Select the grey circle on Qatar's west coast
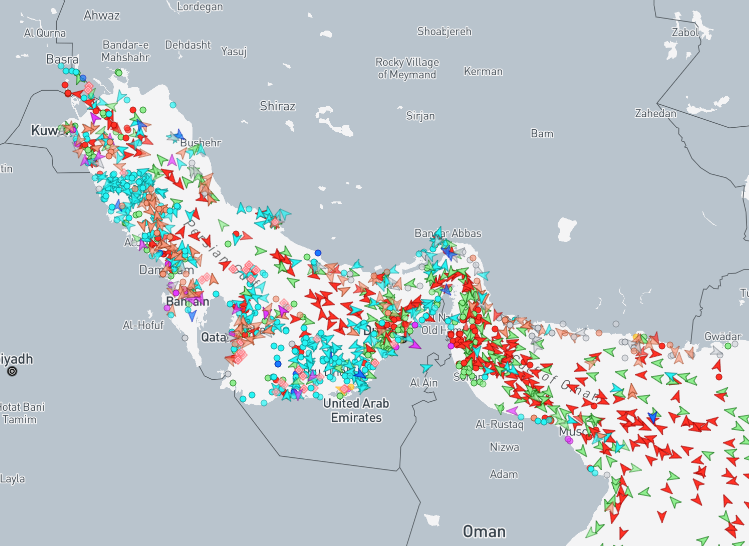The width and height of the screenshot is (749, 546). point(185,338)
